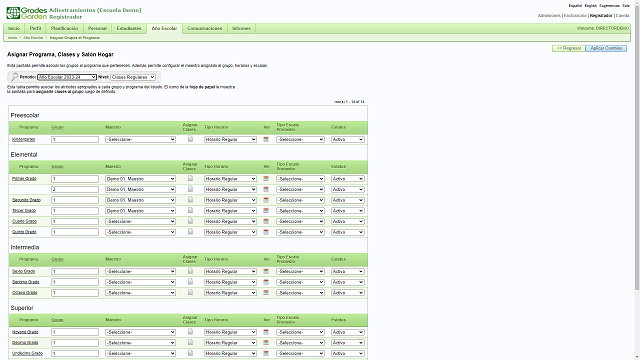View calendar icon for Cuarto Grado
Image resolution: width=640 pixels, height=360 pixels.
(266, 221)
